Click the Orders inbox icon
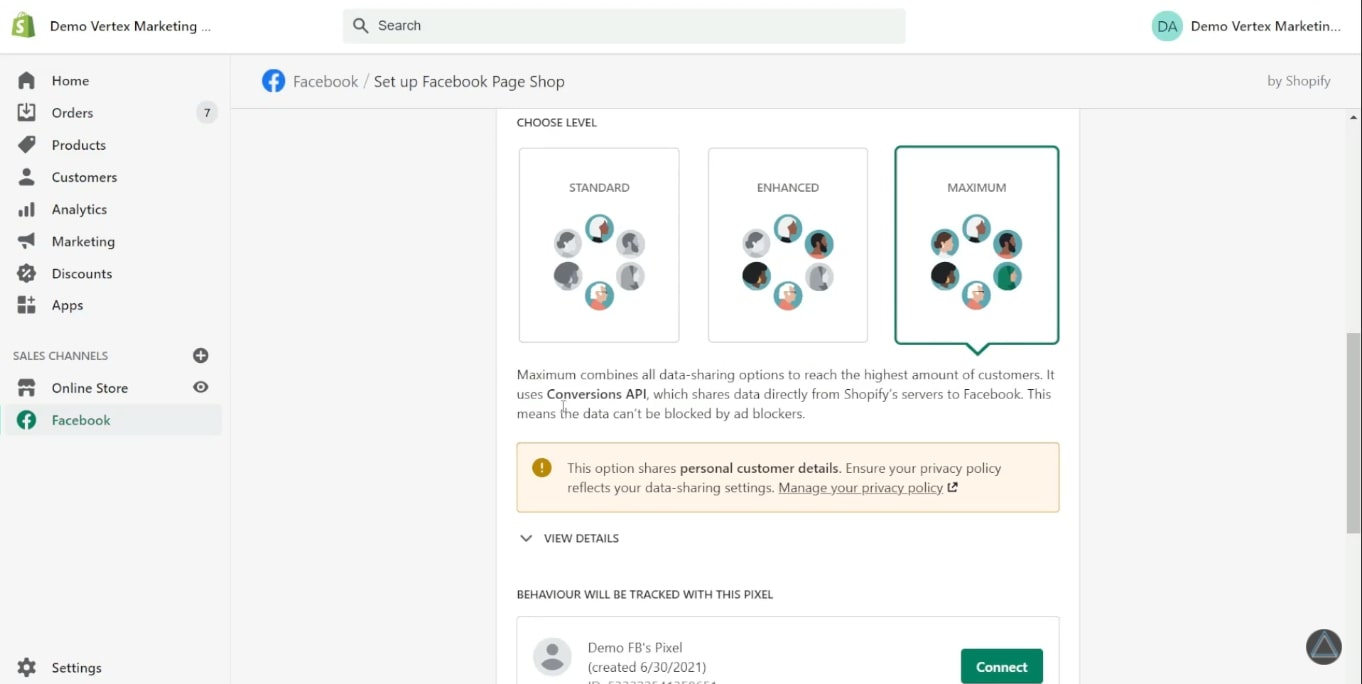Image resolution: width=1362 pixels, height=684 pixels. point(27,113)
